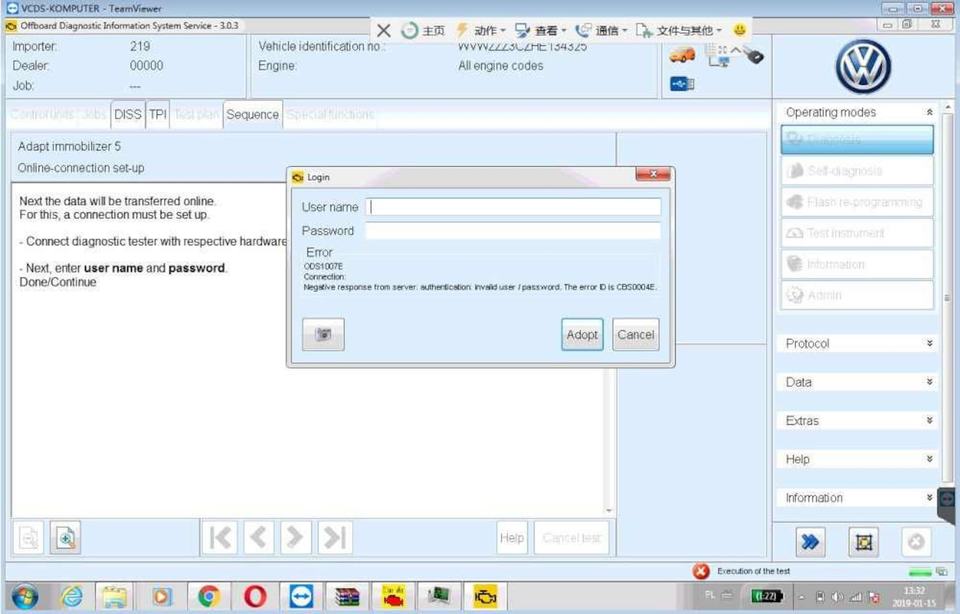Expand the Protocol section
This screenshot has width=960, height=614.
tap(929, 343)
